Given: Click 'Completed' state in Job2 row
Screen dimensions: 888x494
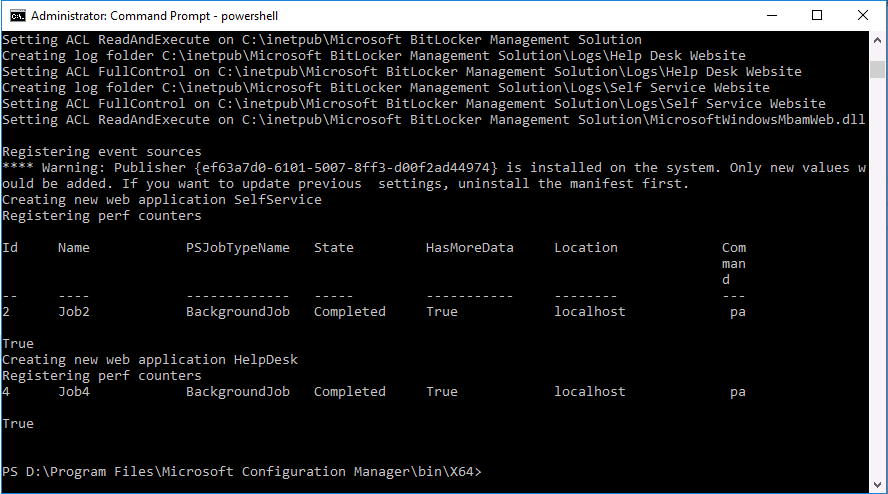Looking at the screenshot, I should (349, 312).
